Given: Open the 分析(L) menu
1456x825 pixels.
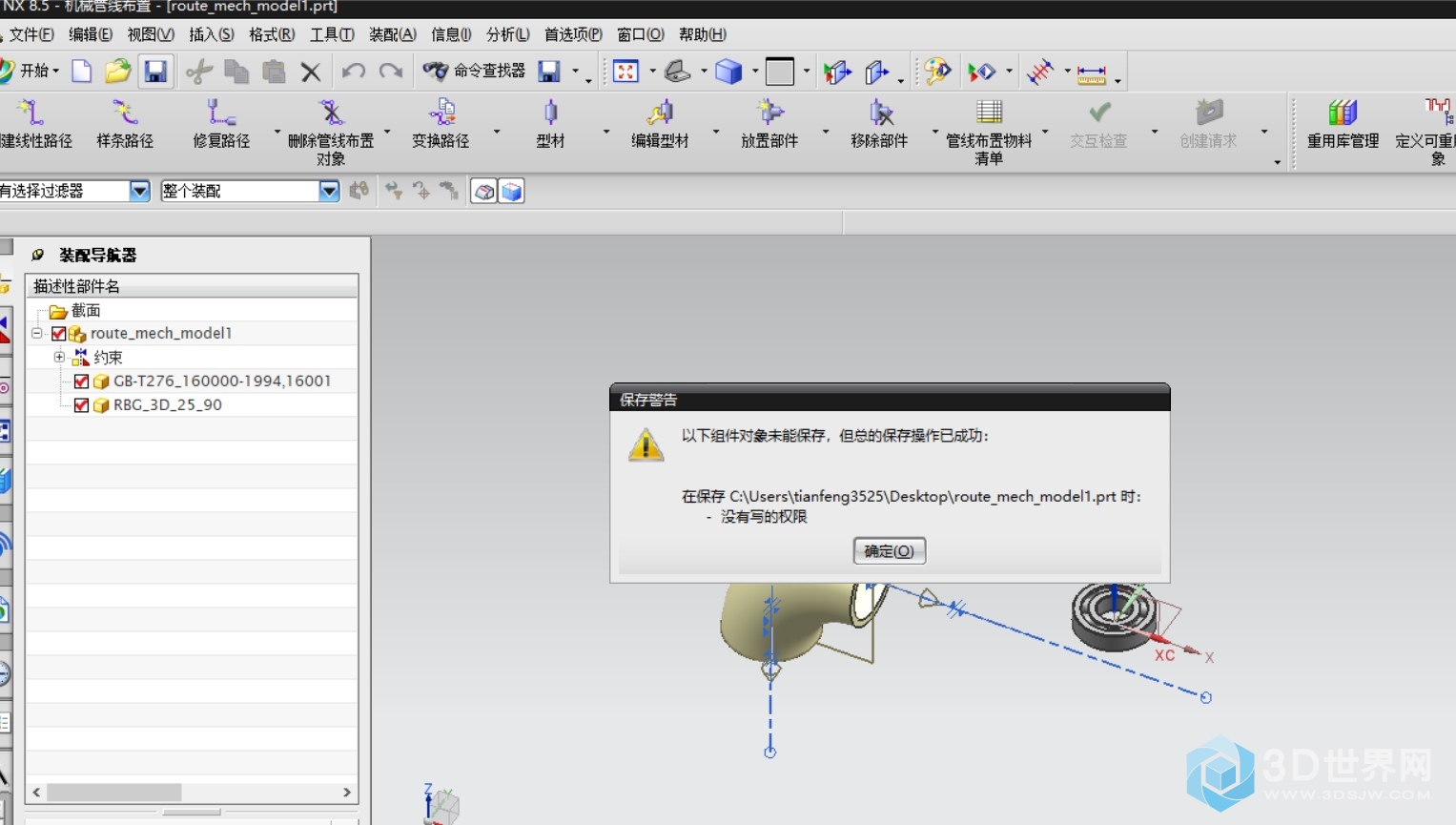Looking at the screenshot, I should click(x=508, y=34).
